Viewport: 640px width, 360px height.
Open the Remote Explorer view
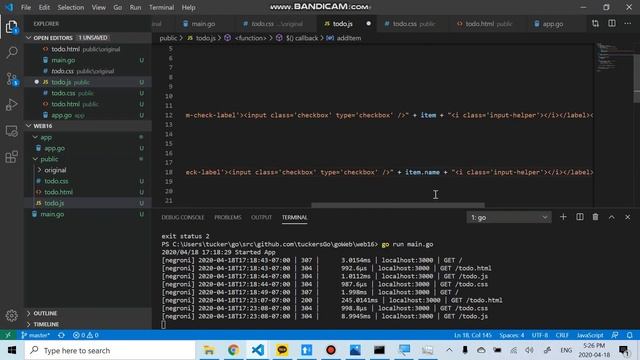coord(11,131)
